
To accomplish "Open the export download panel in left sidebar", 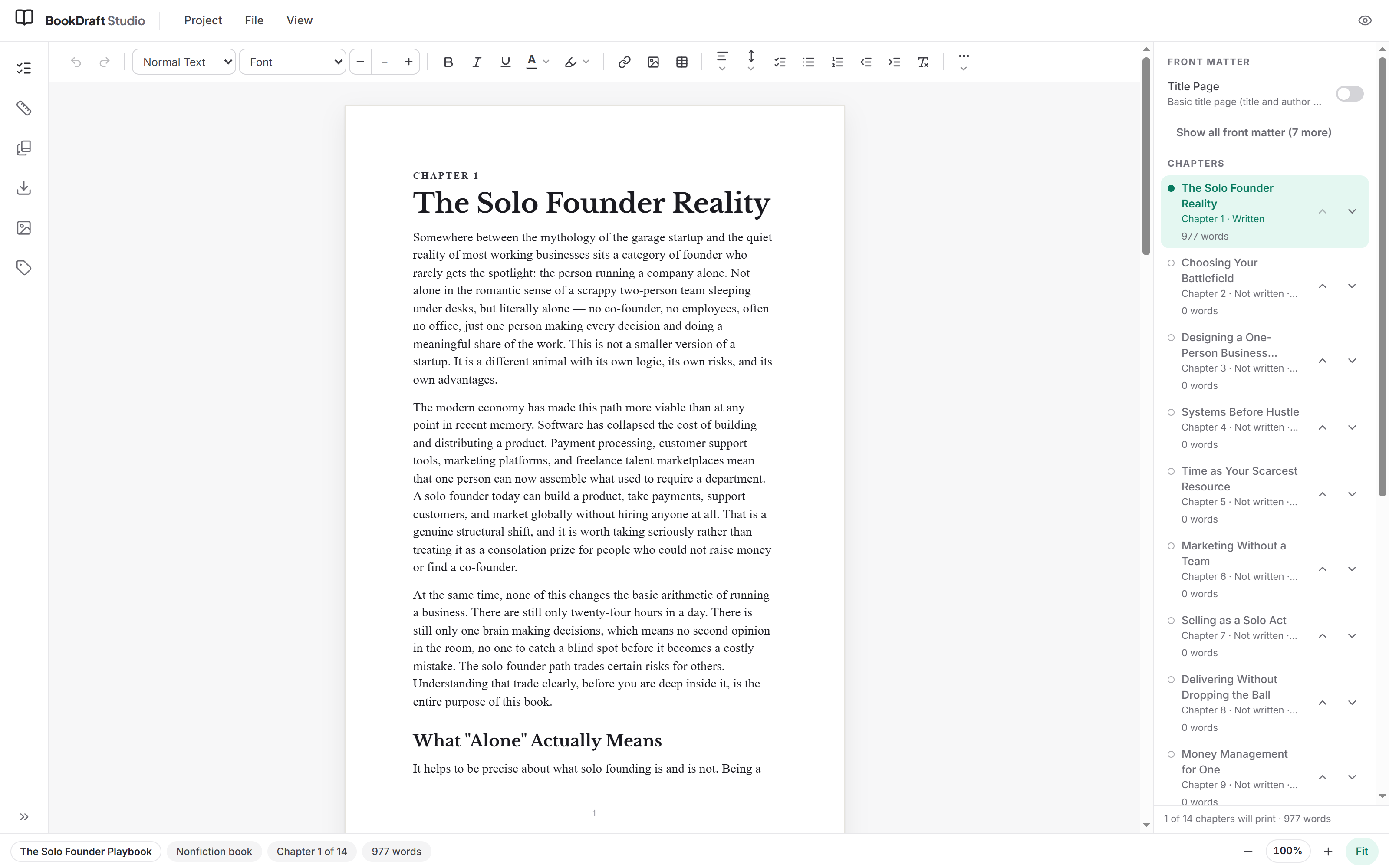I will pos(23,188).
